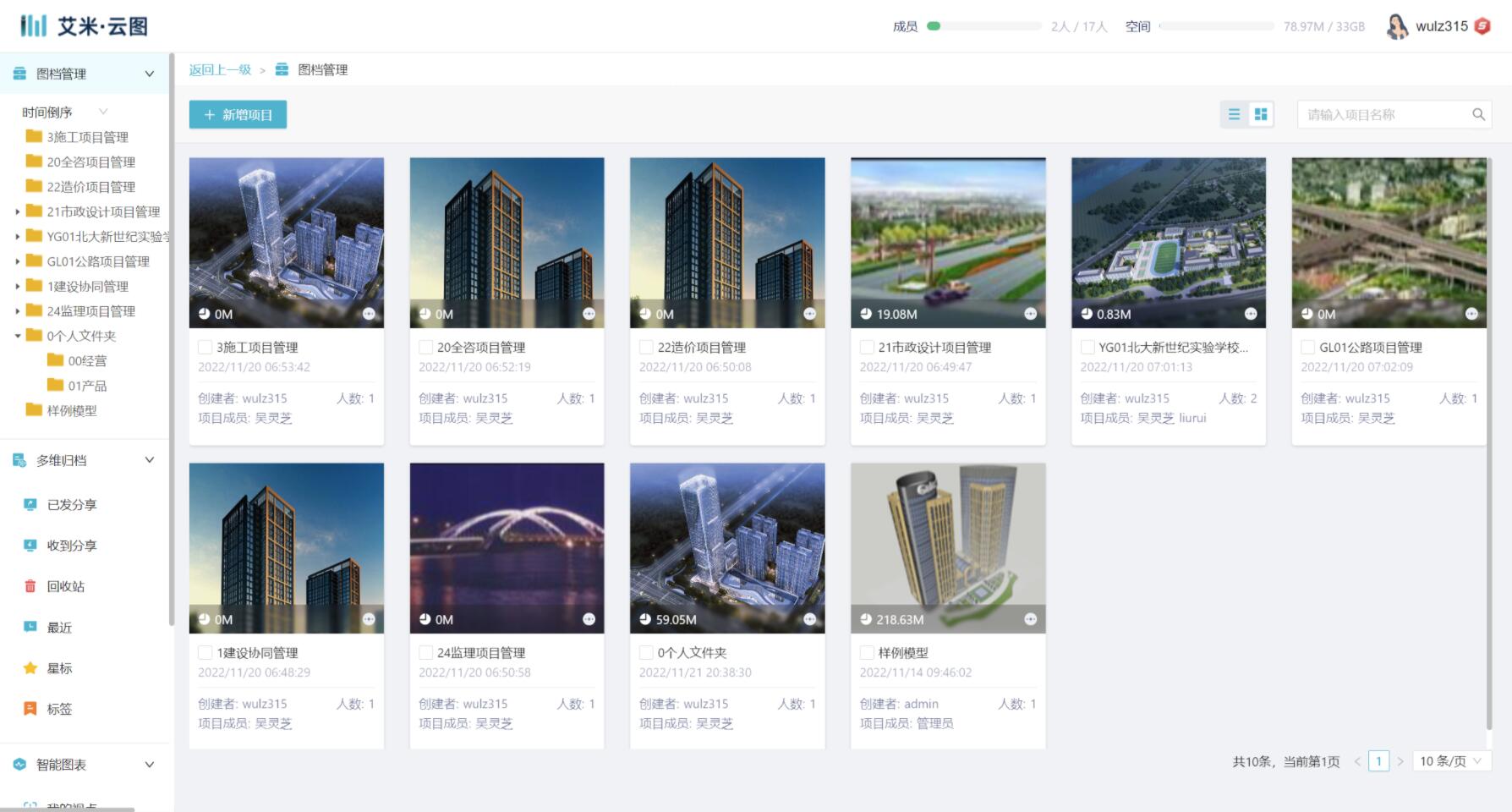The height and width of the screenshot is (812, 1512).
Task: Collapse the 多维归档 section chevron
Action: coord(150,460)
